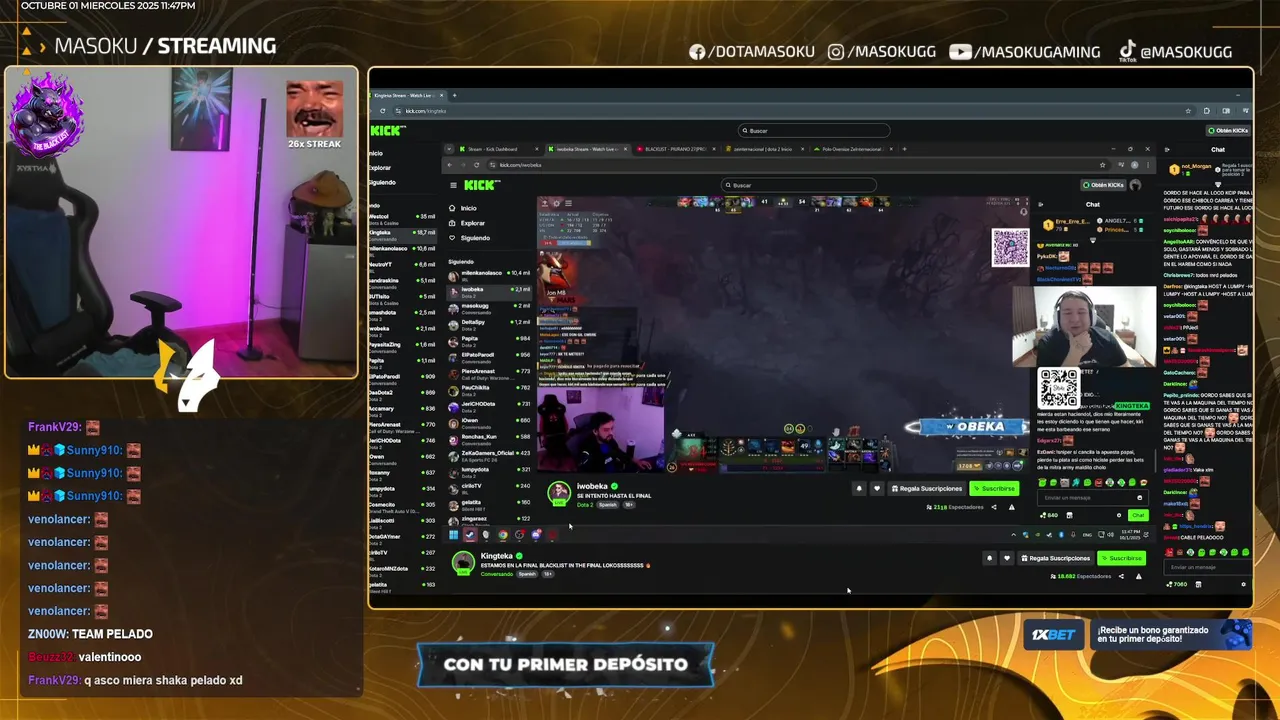
Task: Open new tab beside Kingteka Stream tab
Action: pos(455,95)
